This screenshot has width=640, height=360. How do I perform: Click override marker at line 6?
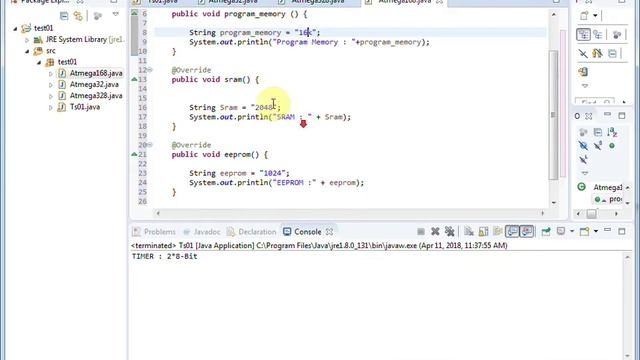click(x=134, y=13)
